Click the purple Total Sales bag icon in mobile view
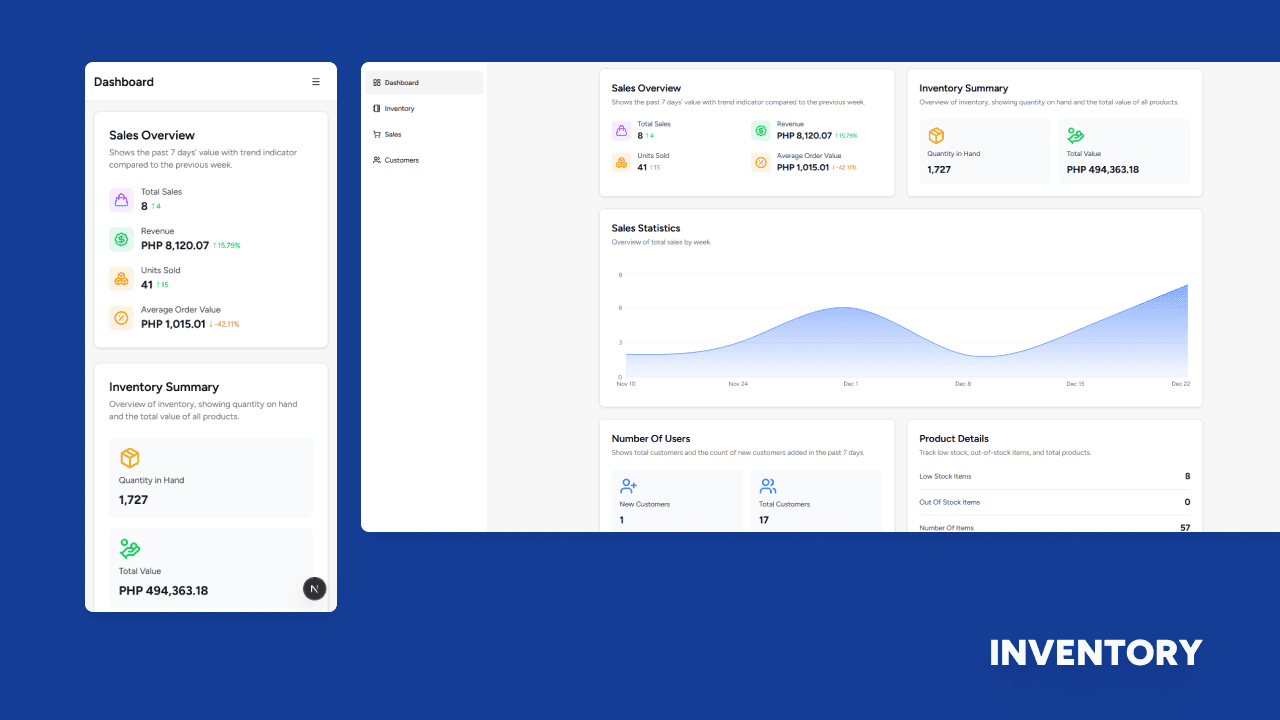Viewport: 1280px width, 720px height. [x=121, y=200]
